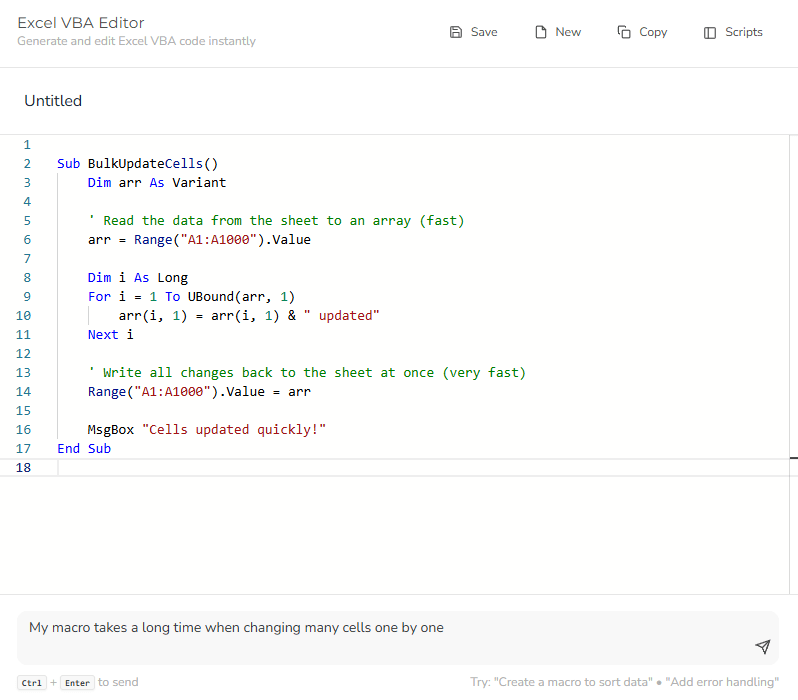This screenshot has width=798, height=700.
Task: Click the MsgBox "Cells updated quickly!" line
Action: [206, 430]
